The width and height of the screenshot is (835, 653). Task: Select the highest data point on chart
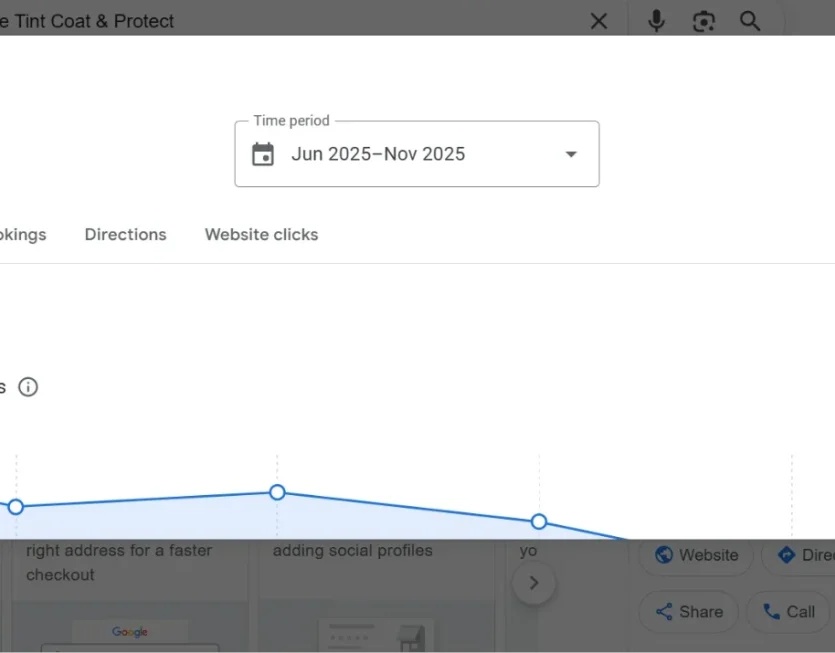point(277,492)
